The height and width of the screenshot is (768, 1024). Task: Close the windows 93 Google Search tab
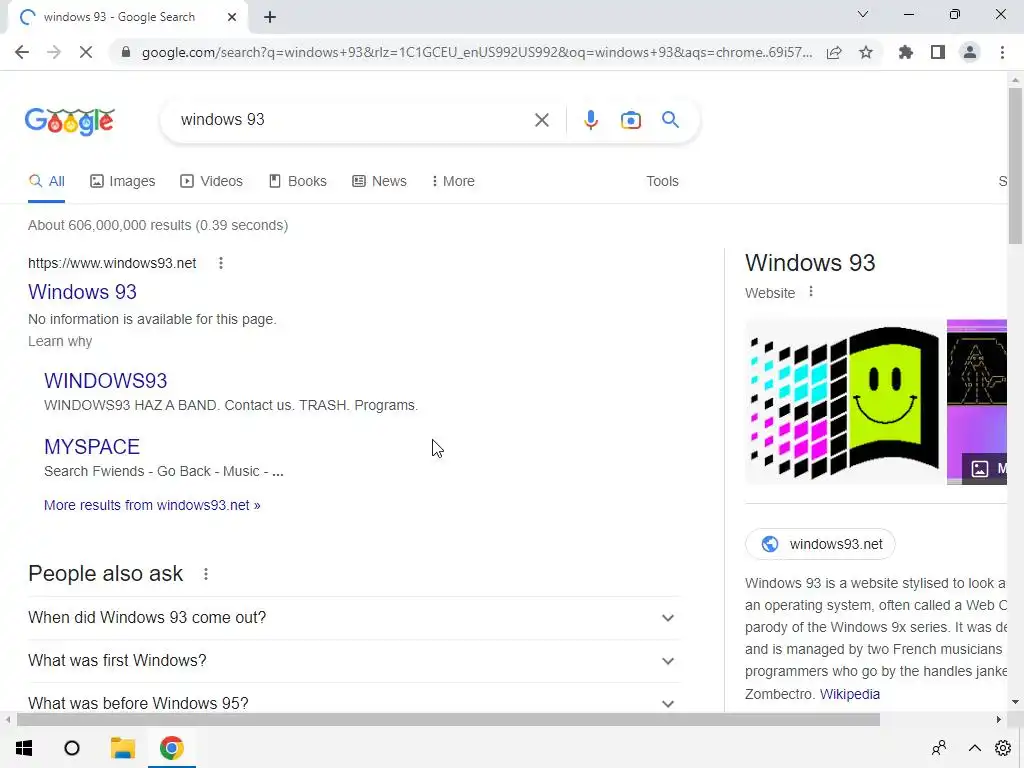pyautogui.click(x=232, y=17)
